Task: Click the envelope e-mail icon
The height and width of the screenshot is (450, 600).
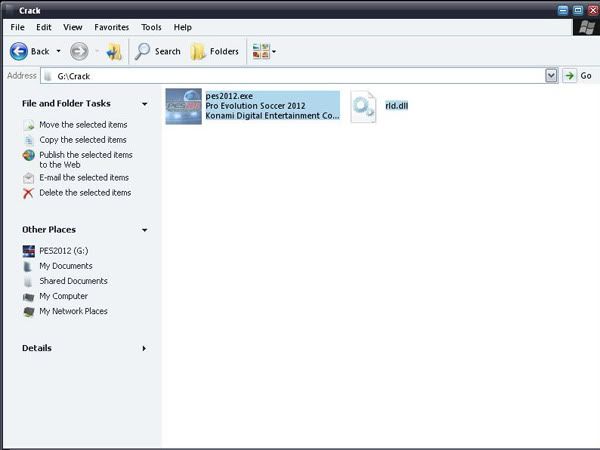Action: point(28,178)
